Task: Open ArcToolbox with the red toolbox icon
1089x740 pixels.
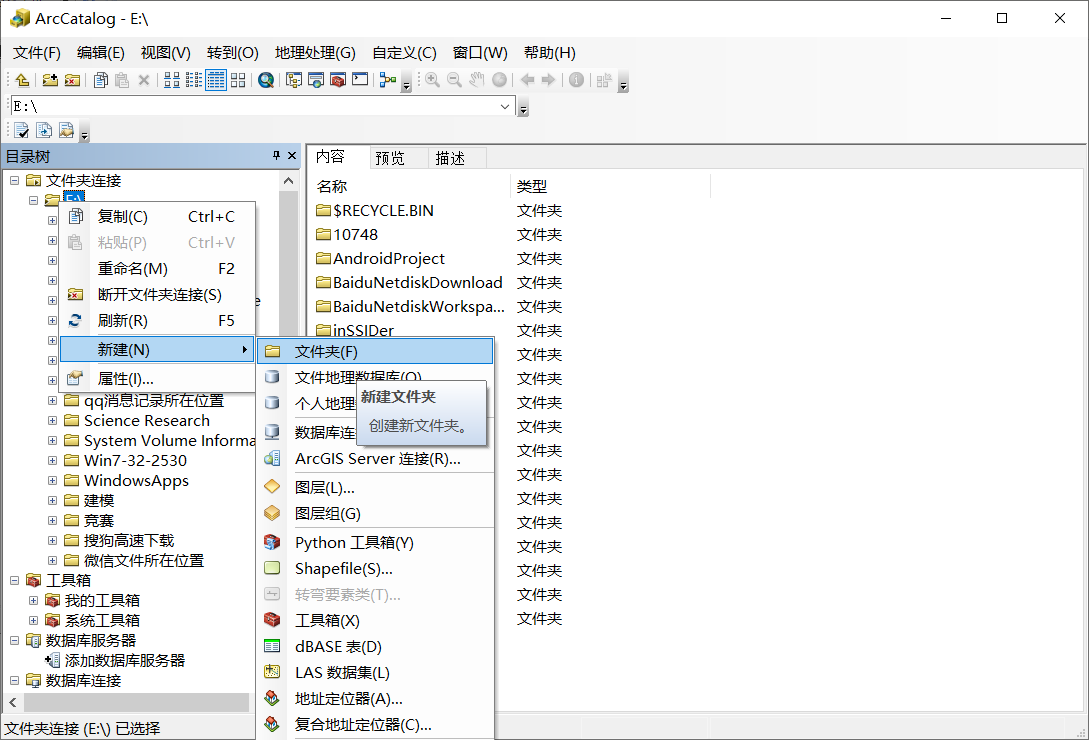Action: point(338,80)
